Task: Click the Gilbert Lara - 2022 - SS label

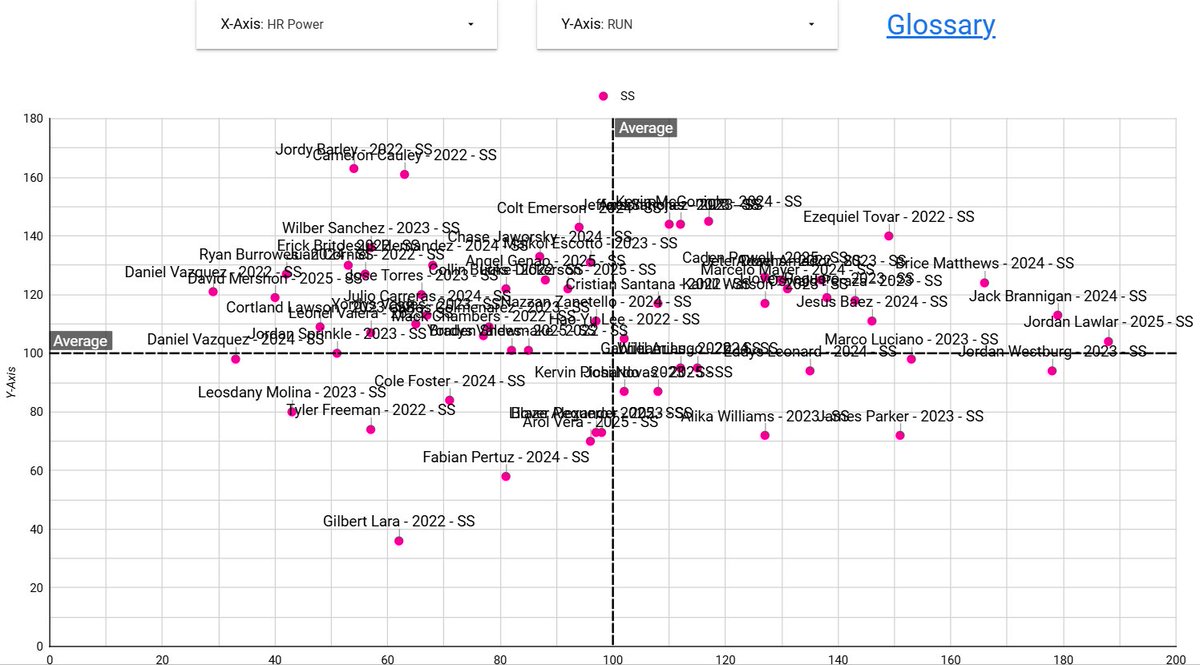Action: point(399,521)
